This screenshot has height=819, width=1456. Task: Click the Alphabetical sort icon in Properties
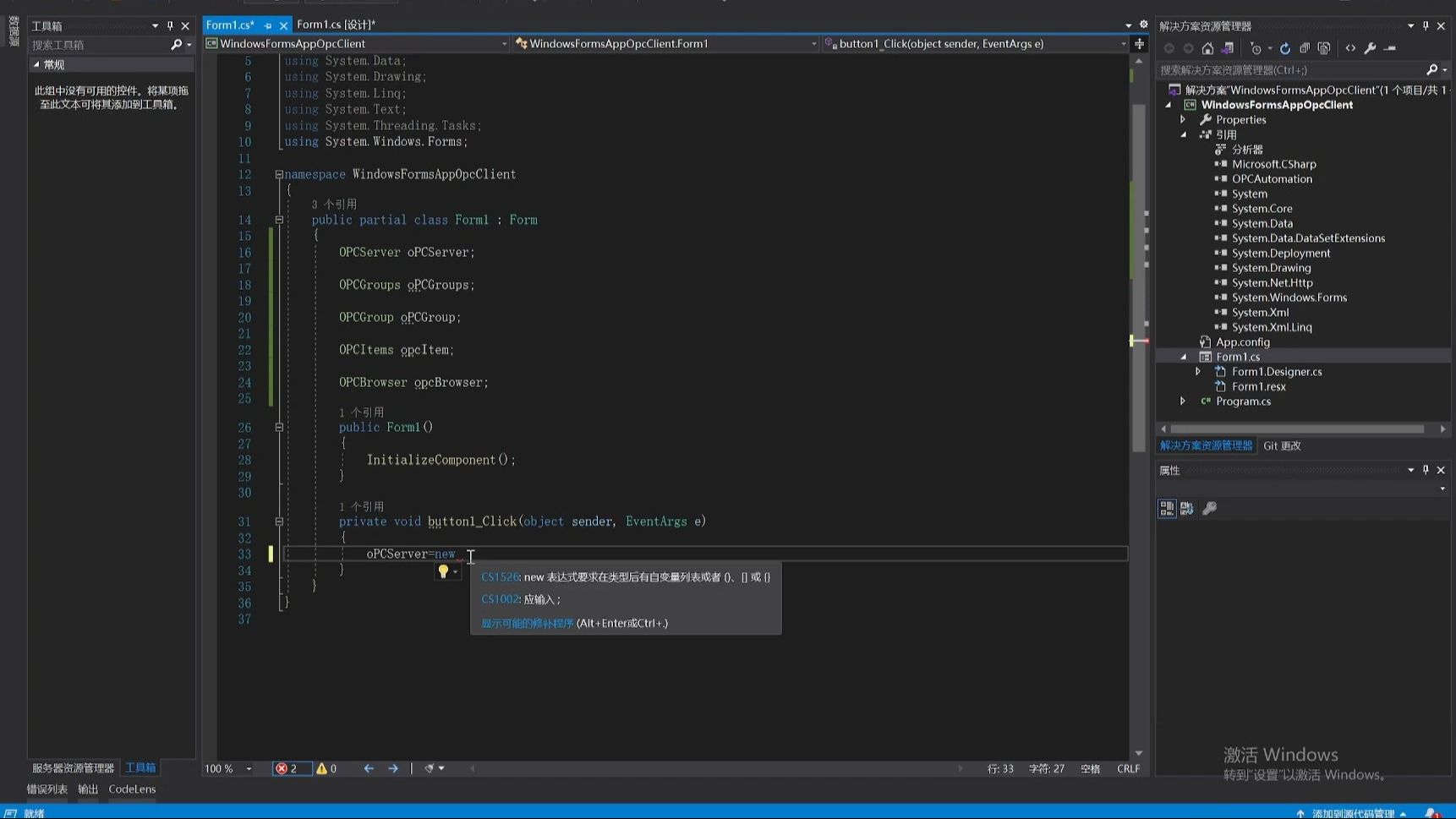(1187, 508)
